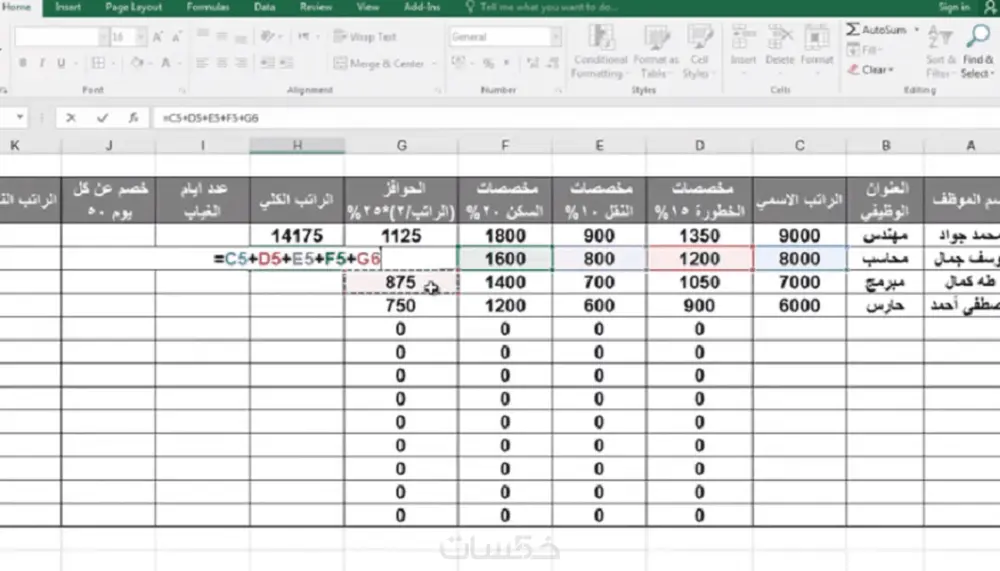Click Increase Font Size icon
The image size is (1000, 571).
tap(158, 37)
